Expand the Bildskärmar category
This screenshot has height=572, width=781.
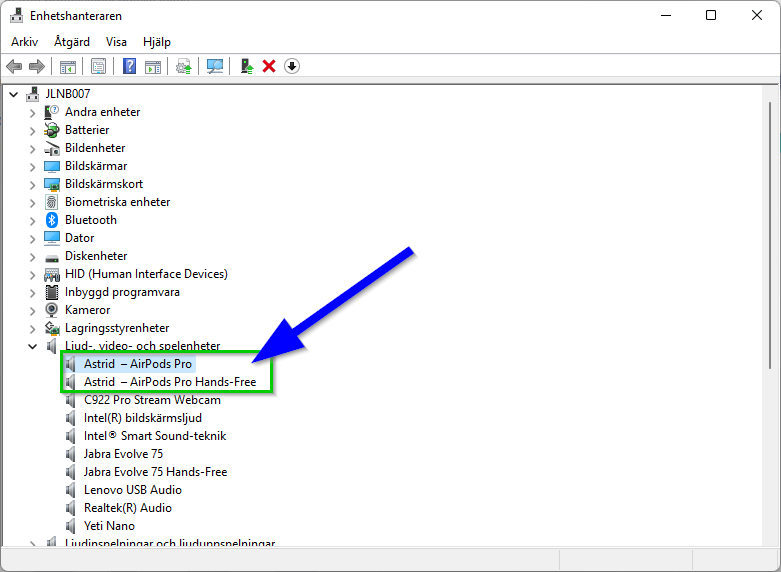pos(33,166)
